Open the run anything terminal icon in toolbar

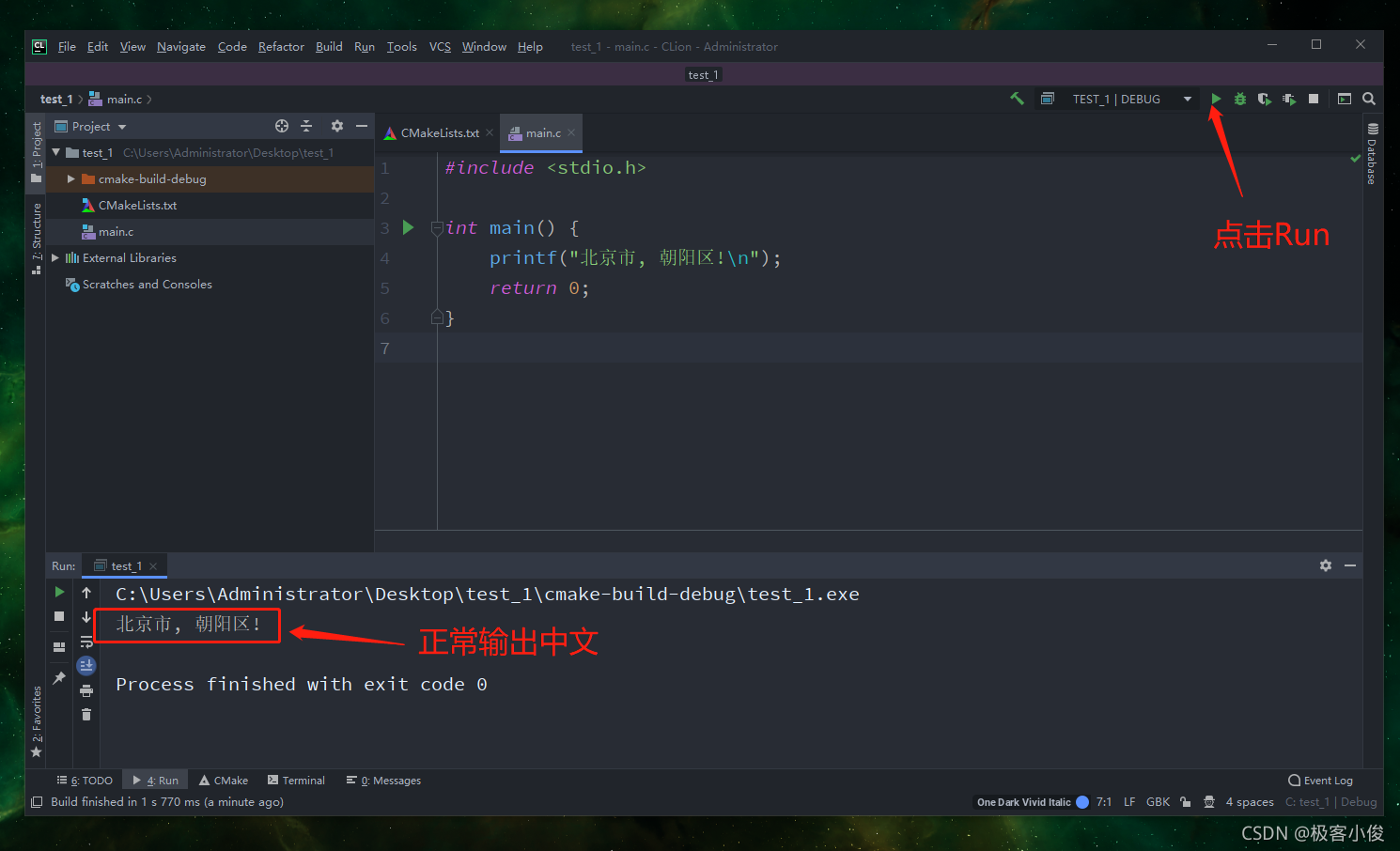(1345, 99)
